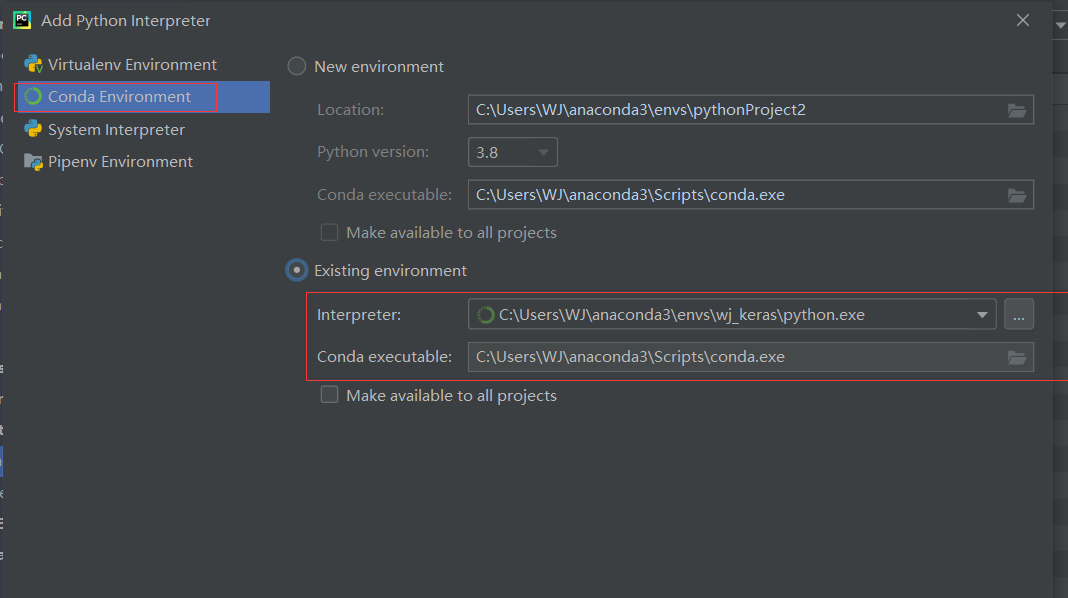The image size is (1068, 598).
Task: Select the Existing environment radio button
Action: tap(296, 270)
